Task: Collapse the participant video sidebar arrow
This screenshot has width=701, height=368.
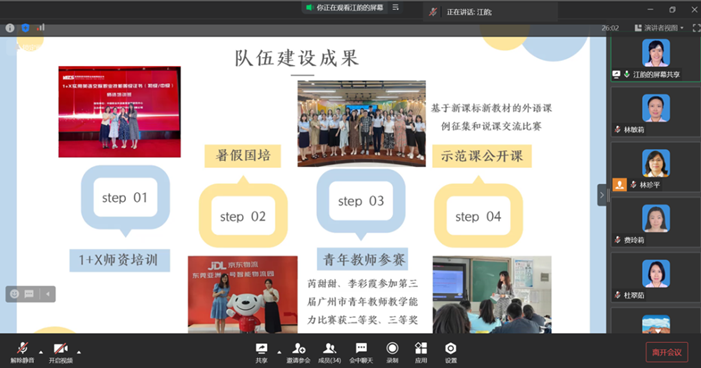Action: pos(602,195)
